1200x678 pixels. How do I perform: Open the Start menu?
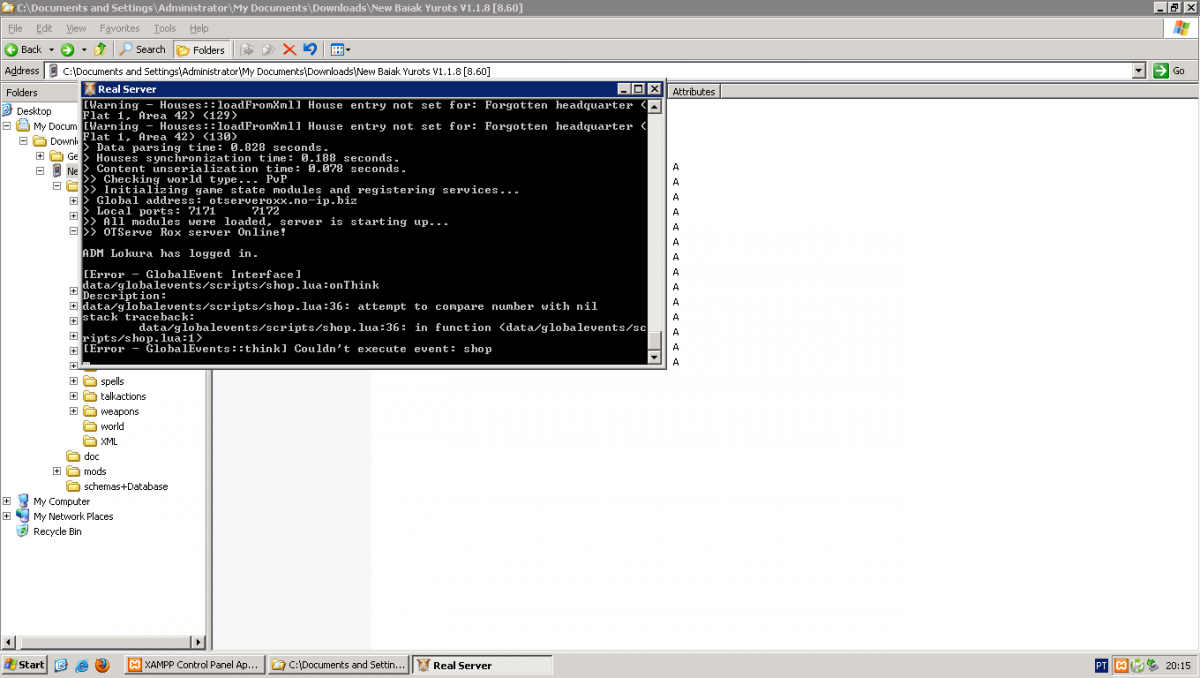click(25, 664)
